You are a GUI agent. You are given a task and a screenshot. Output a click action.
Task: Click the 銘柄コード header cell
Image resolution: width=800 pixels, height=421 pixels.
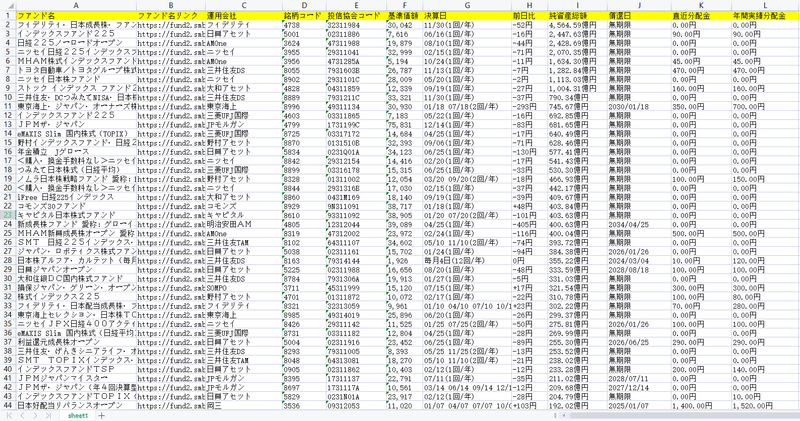(304, 15)
